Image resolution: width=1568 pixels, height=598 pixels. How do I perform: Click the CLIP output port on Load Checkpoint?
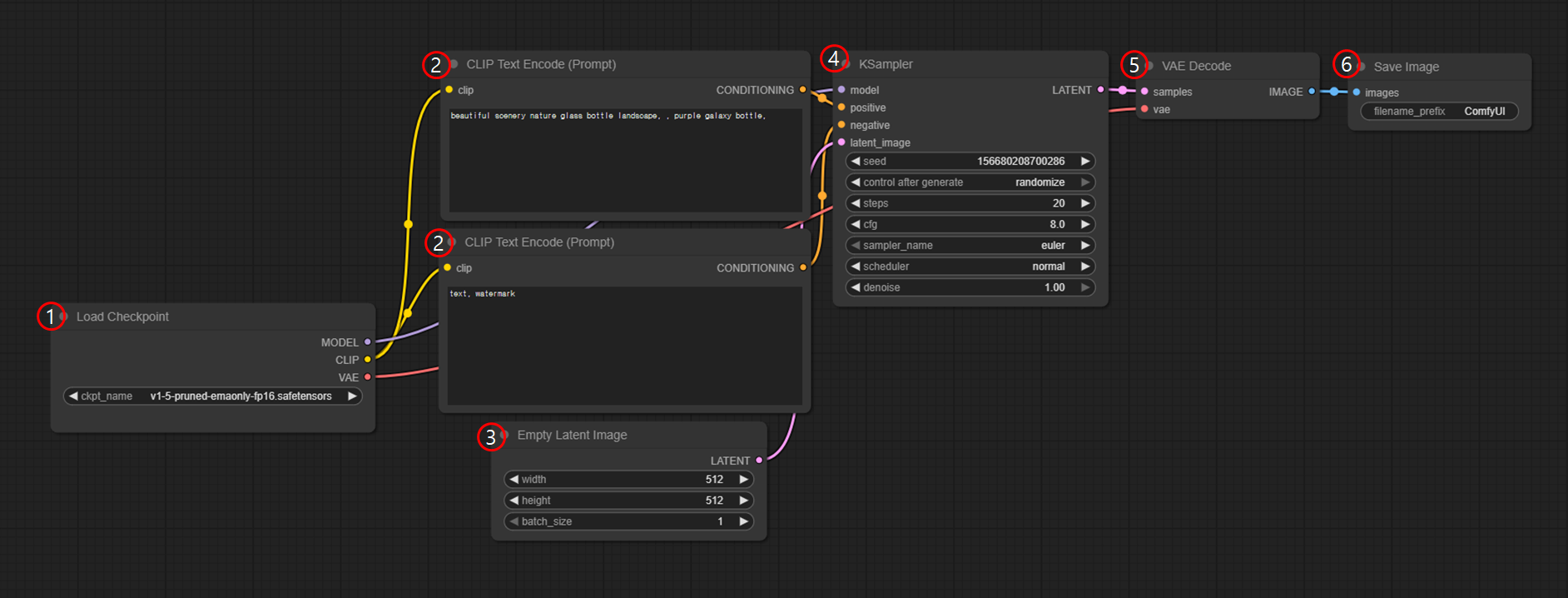(x=367, y=360)
